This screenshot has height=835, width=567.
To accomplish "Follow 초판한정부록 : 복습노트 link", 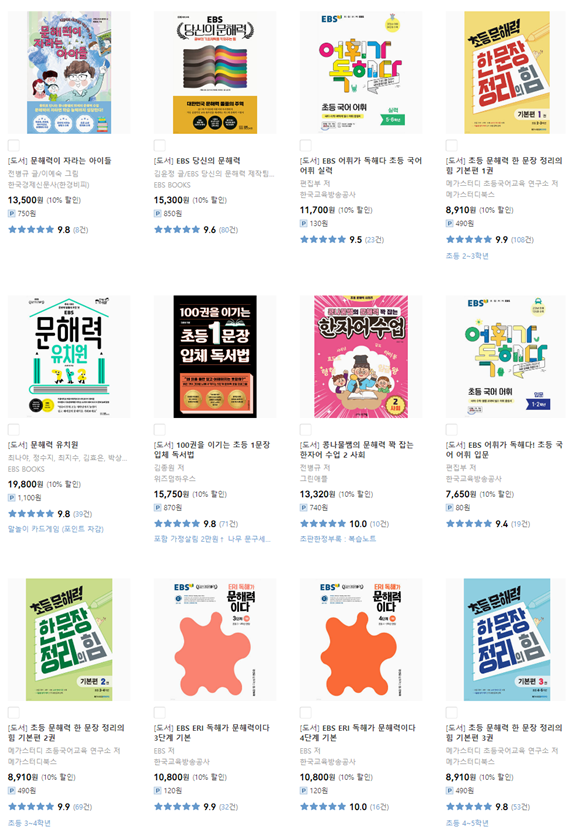I will 338,539.
